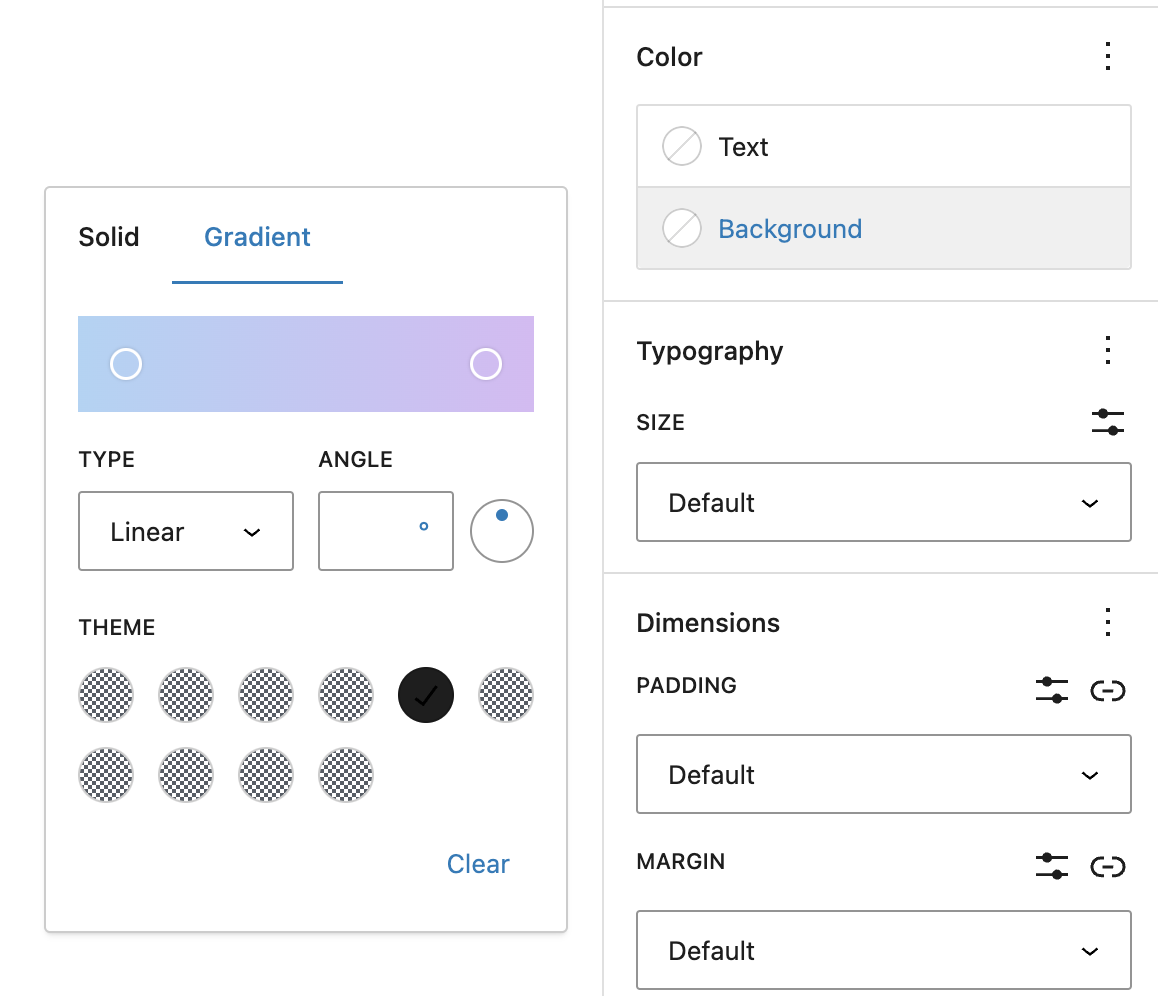Click the Padding custom sides icon

click(1051, 690)
